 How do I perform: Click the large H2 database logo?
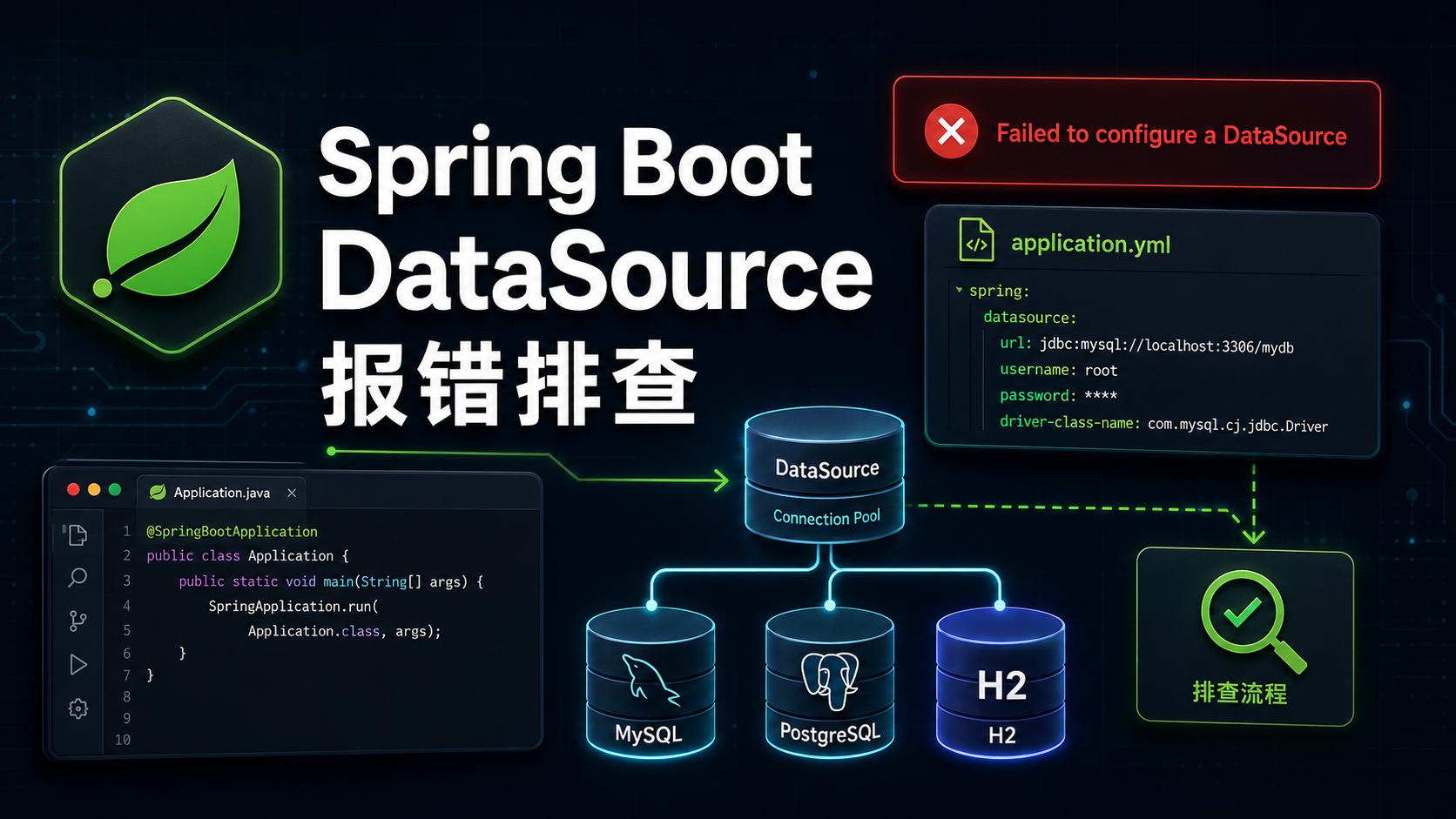(1001, 686)
